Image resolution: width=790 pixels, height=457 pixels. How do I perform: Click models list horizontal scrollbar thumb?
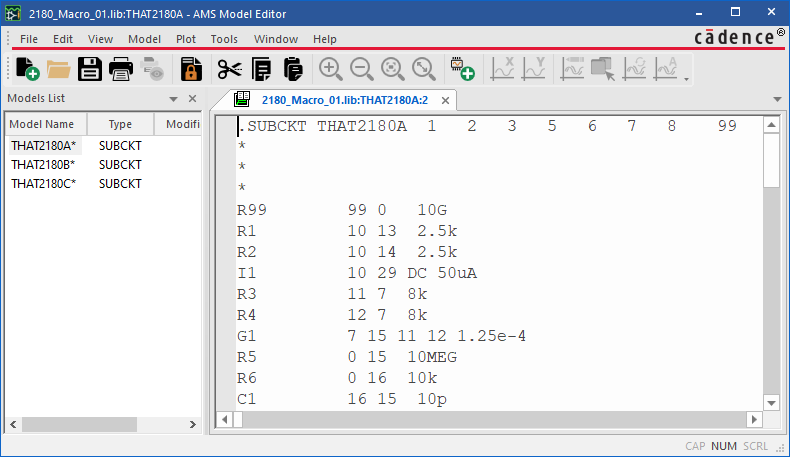pos(79,424)
